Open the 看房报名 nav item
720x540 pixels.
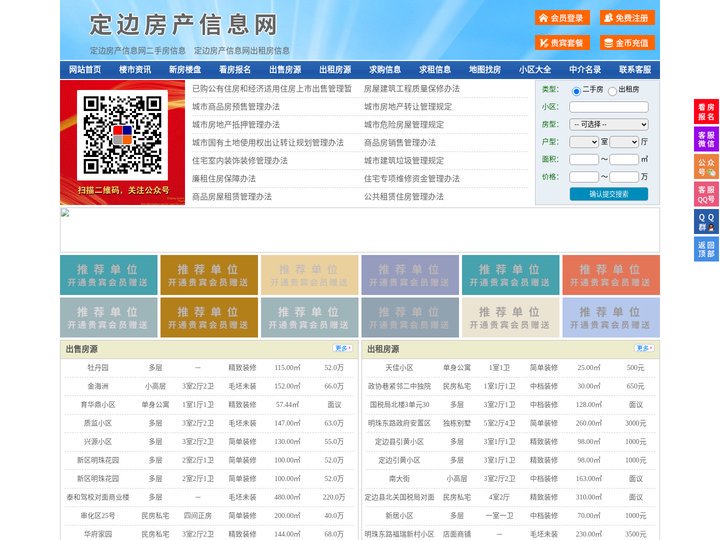pyautogui.click(x=235, y=70)
